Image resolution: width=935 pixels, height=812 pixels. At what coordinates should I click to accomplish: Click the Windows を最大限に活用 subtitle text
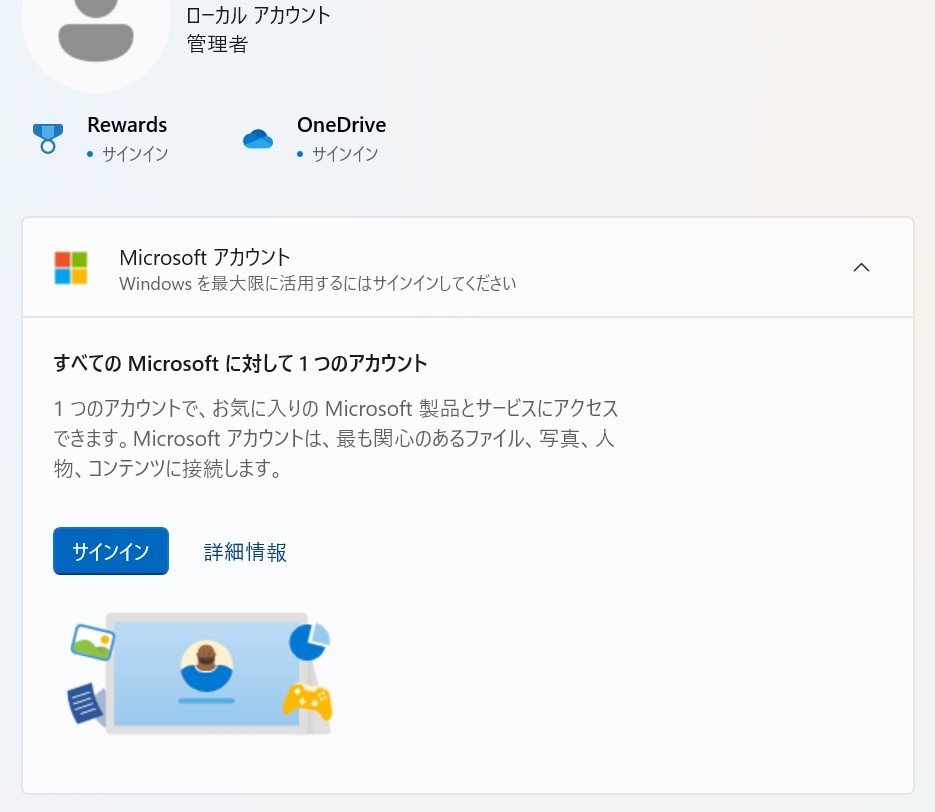point(317,284)
